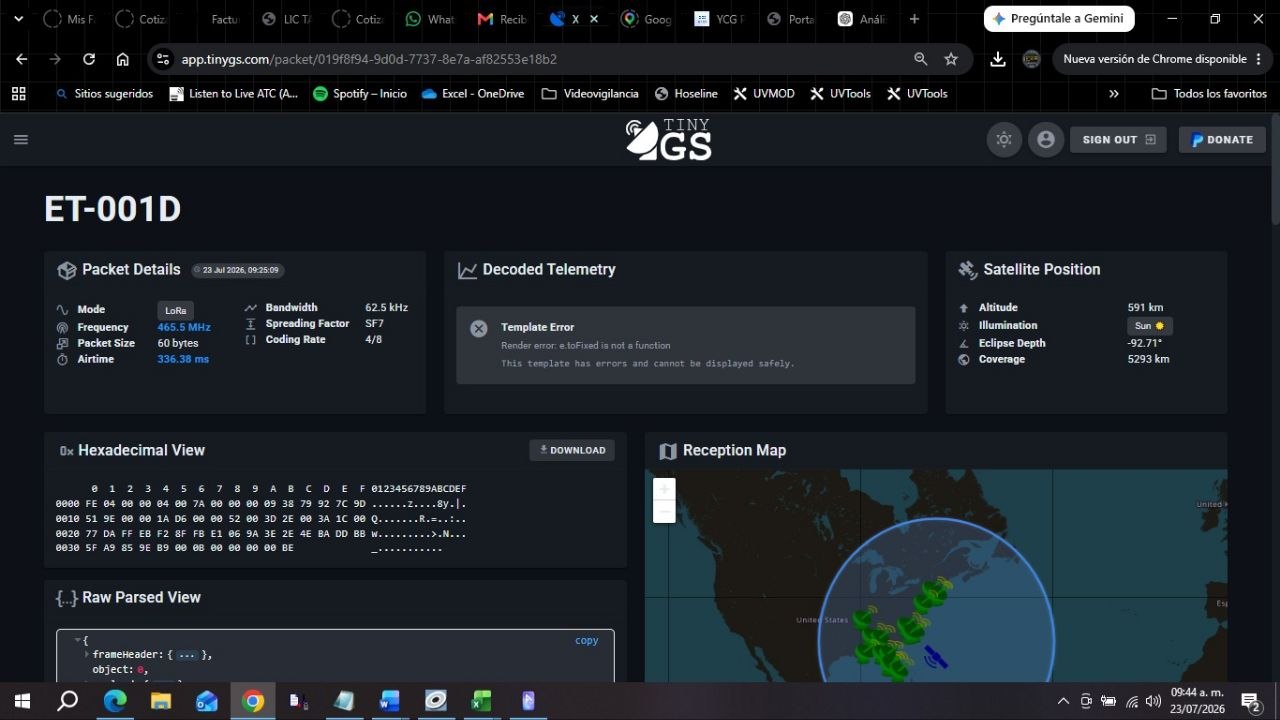Click the blue satellite icon on map
The image size is (1280, 720).
(936, 657)
